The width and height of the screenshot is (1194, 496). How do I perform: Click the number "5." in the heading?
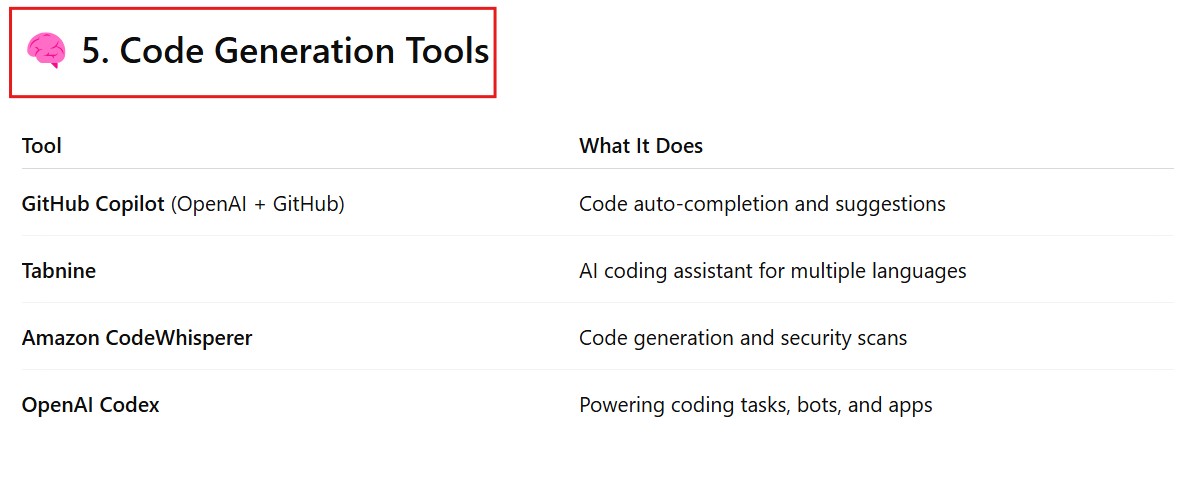[95, 51]
